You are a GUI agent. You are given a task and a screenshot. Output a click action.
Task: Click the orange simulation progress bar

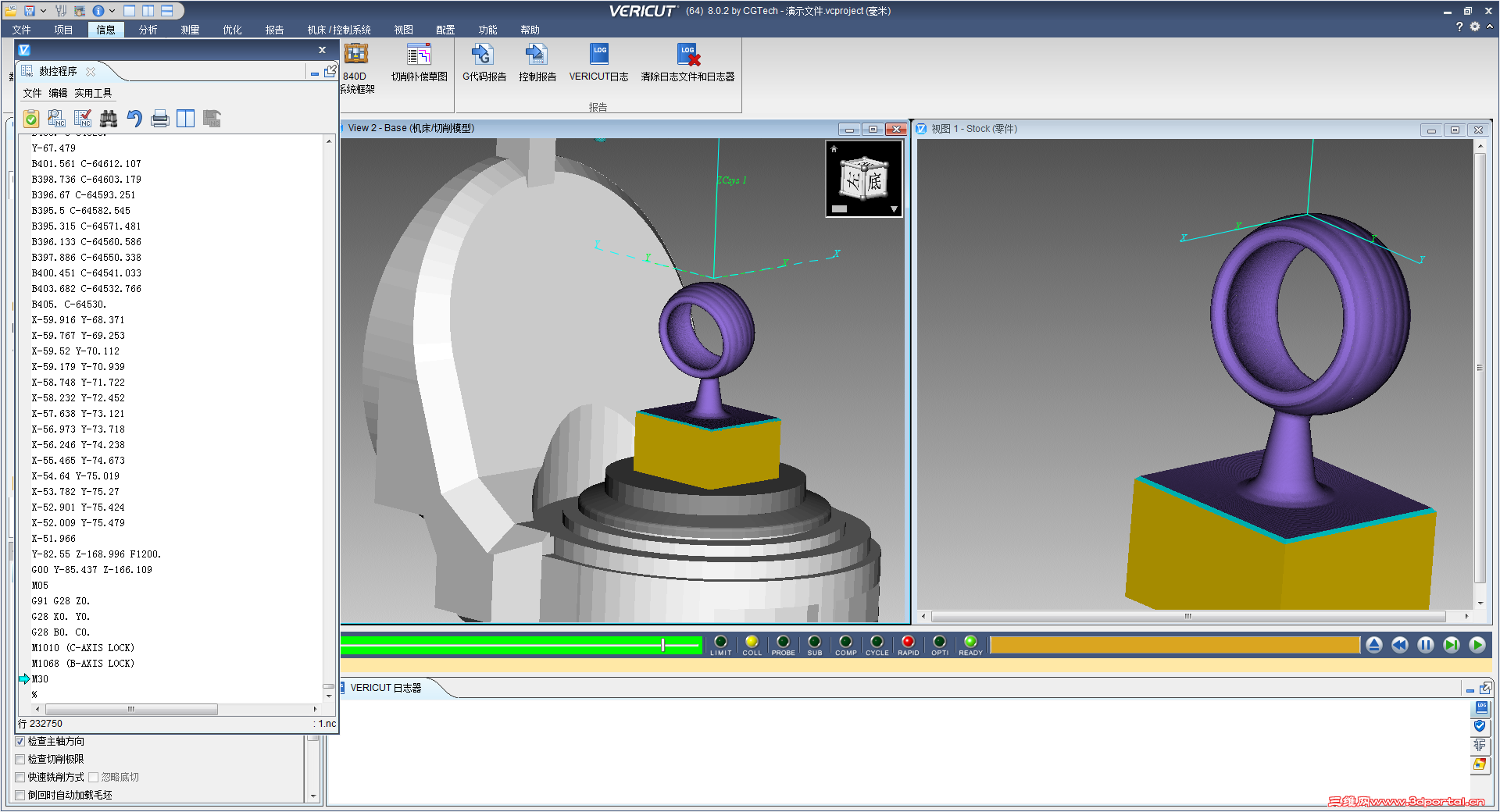pos(1175,645)
